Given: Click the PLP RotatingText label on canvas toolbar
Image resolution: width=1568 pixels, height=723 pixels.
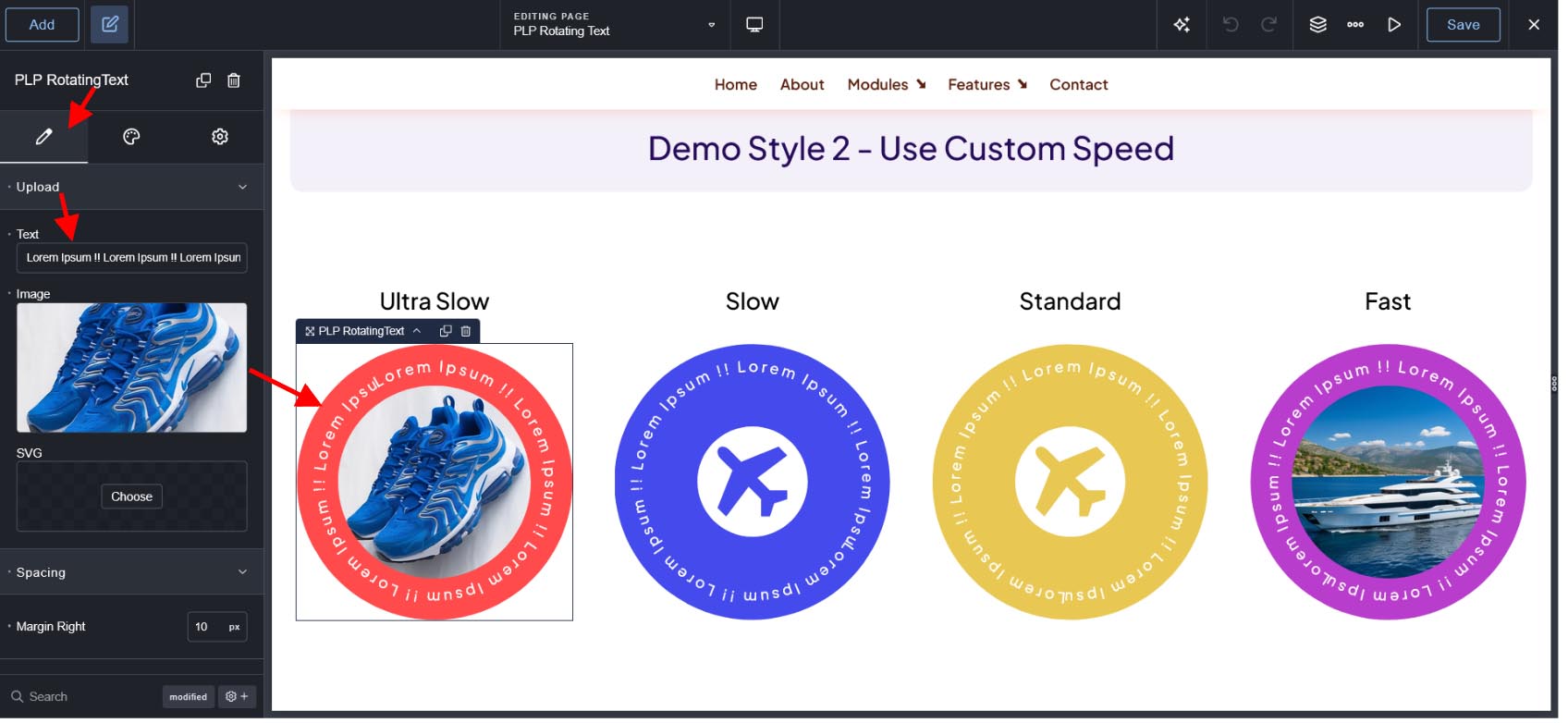Looking at the screenshot, I should [361, 331].
